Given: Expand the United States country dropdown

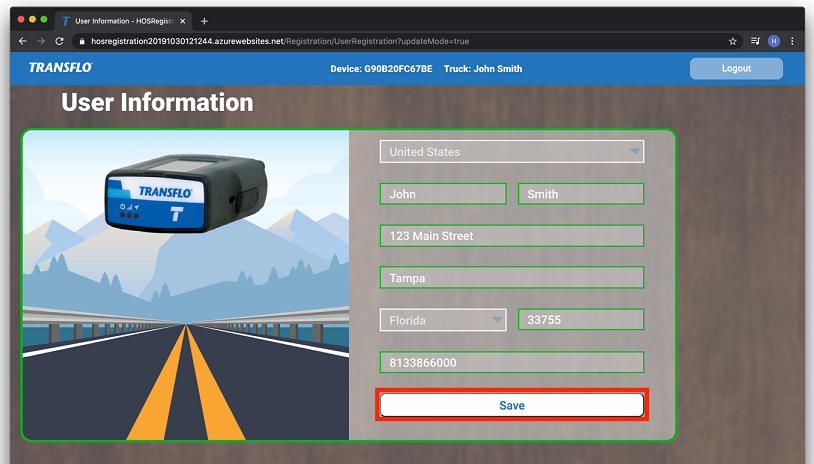Looking at the screenshot, I should 511,152.
